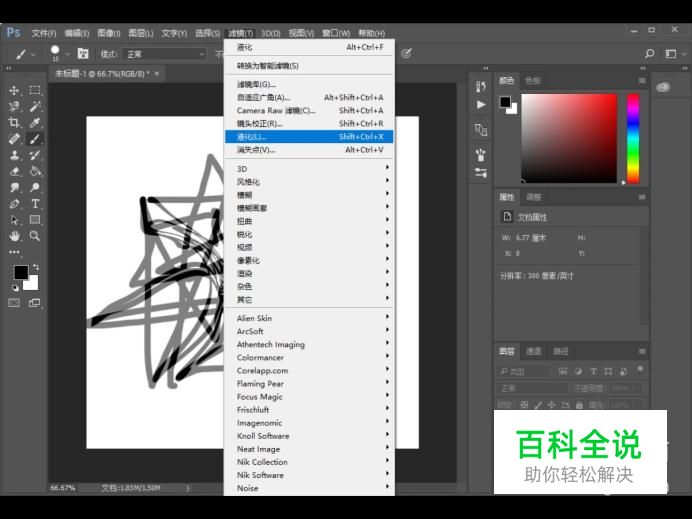Select the History Brush tool
The height and width of the screenshot is (519, 692).
point(35,155)
